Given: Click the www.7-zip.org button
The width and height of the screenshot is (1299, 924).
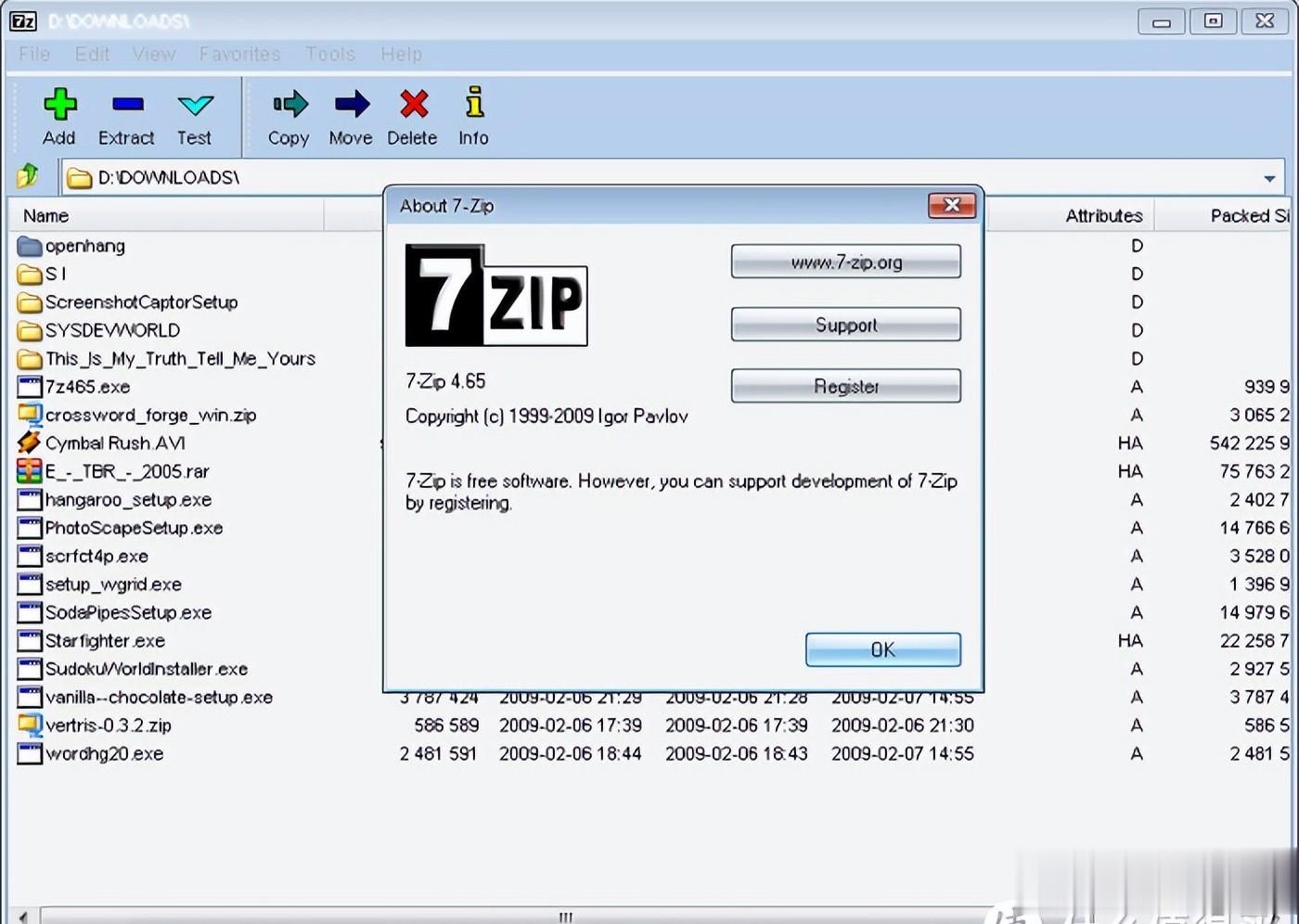Looking at the screenshot, I should 846,262.
